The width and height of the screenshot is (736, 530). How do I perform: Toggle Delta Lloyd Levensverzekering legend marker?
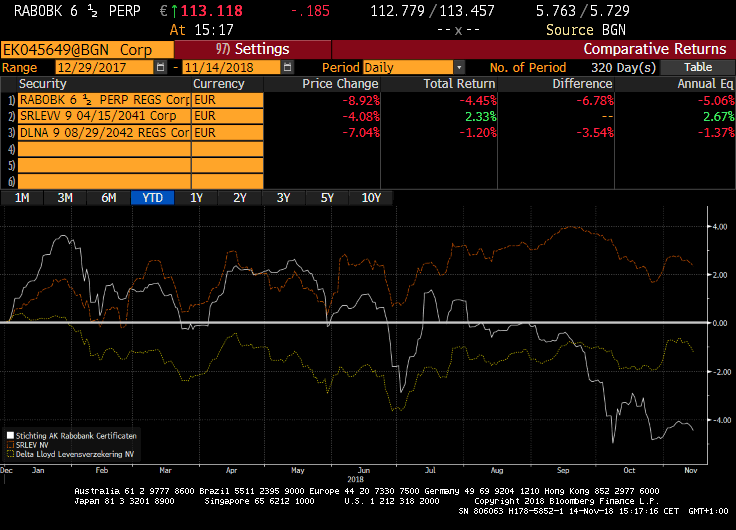coord(10,454)
